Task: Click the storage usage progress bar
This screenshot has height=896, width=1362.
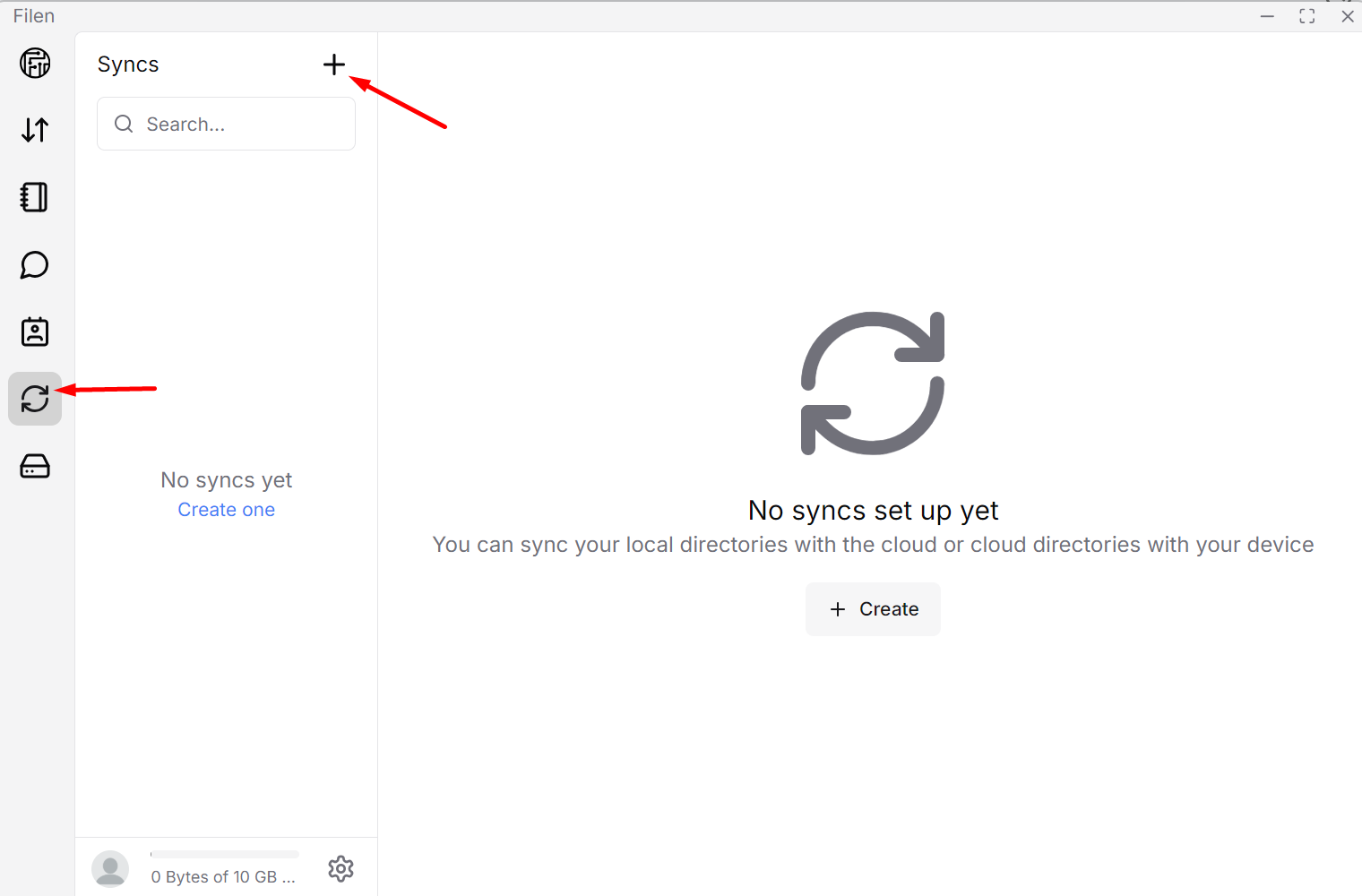Action: coord(225,855)
